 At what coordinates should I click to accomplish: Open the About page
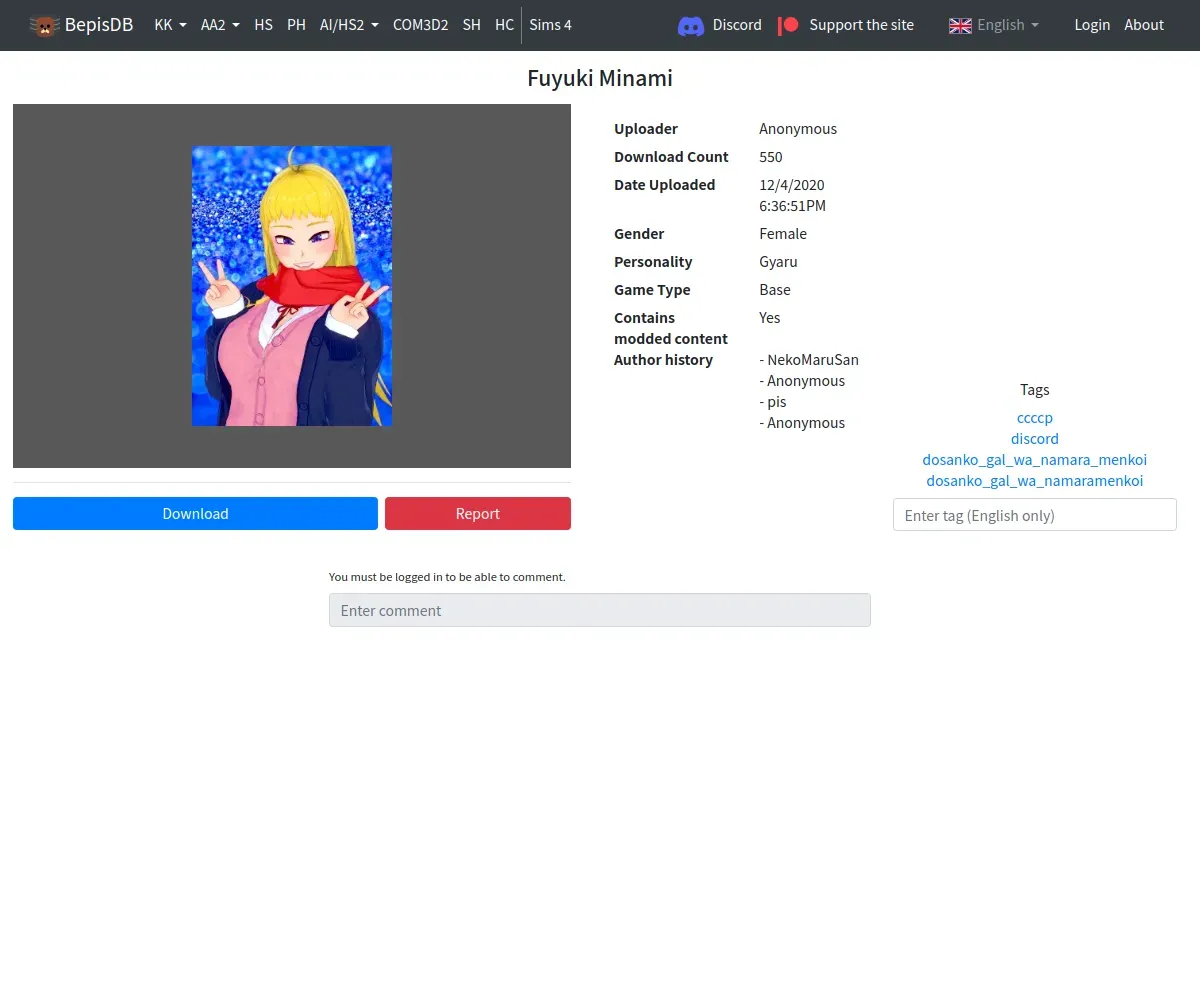pyautogui.click(x=1144, y=25)
